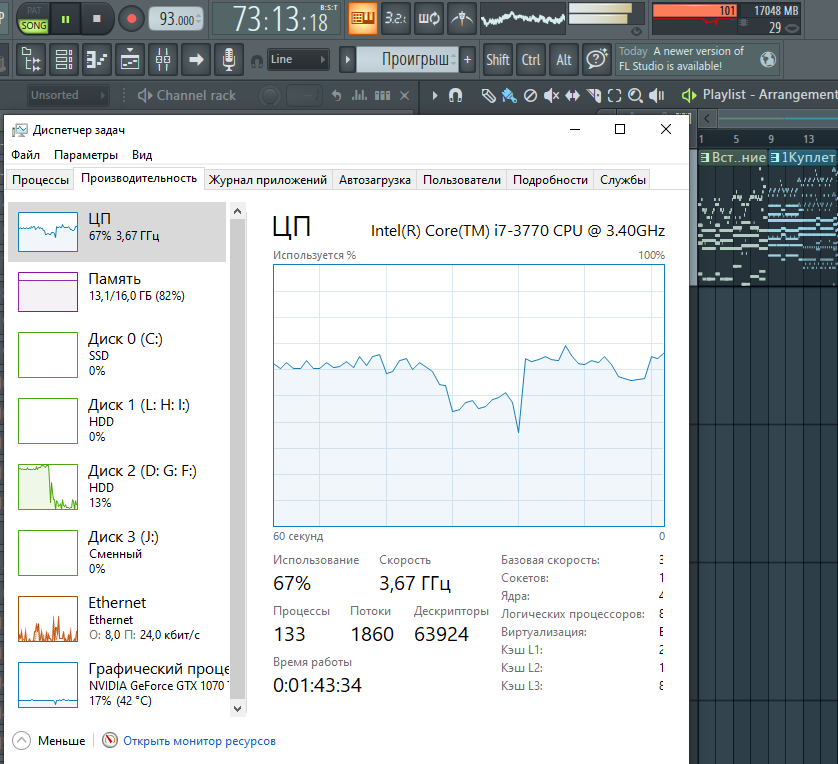
Task: Switch to the Журнал приложений tab
Action: (x=267, y=180)
